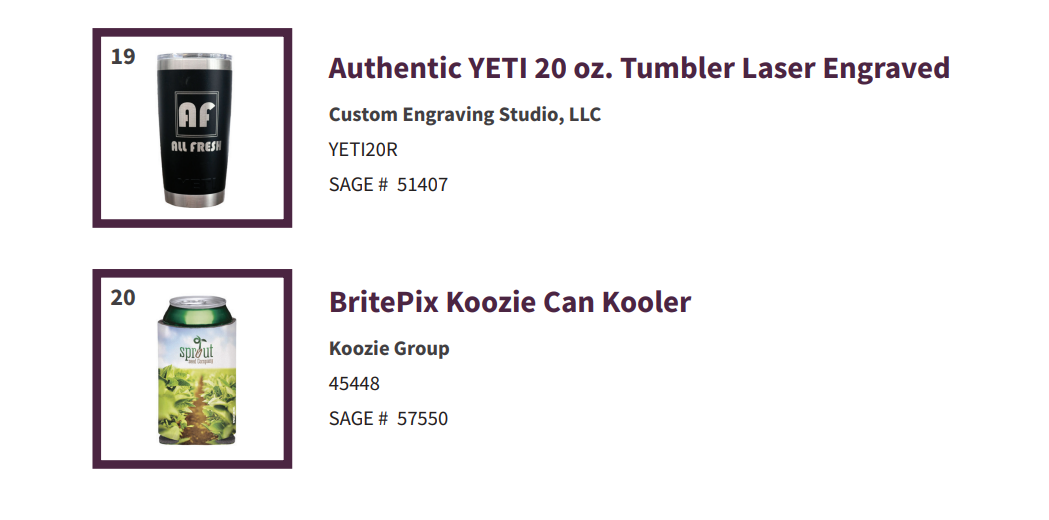Image resolution: width=1049 pixels, height=520 pixels.
Task: Select the Koozie Group supplier name
Action: click(x=389, y=349)
